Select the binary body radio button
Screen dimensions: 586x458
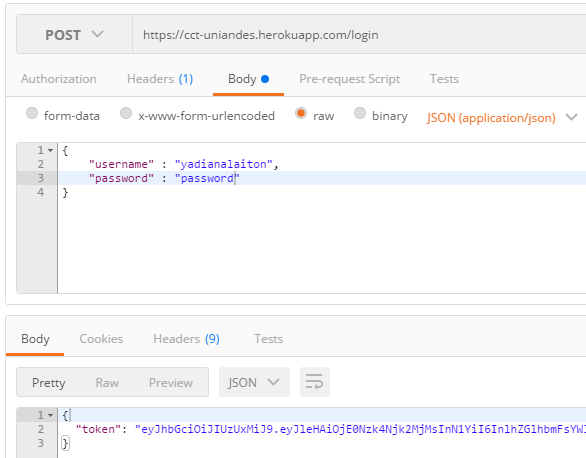click(360, 113)
